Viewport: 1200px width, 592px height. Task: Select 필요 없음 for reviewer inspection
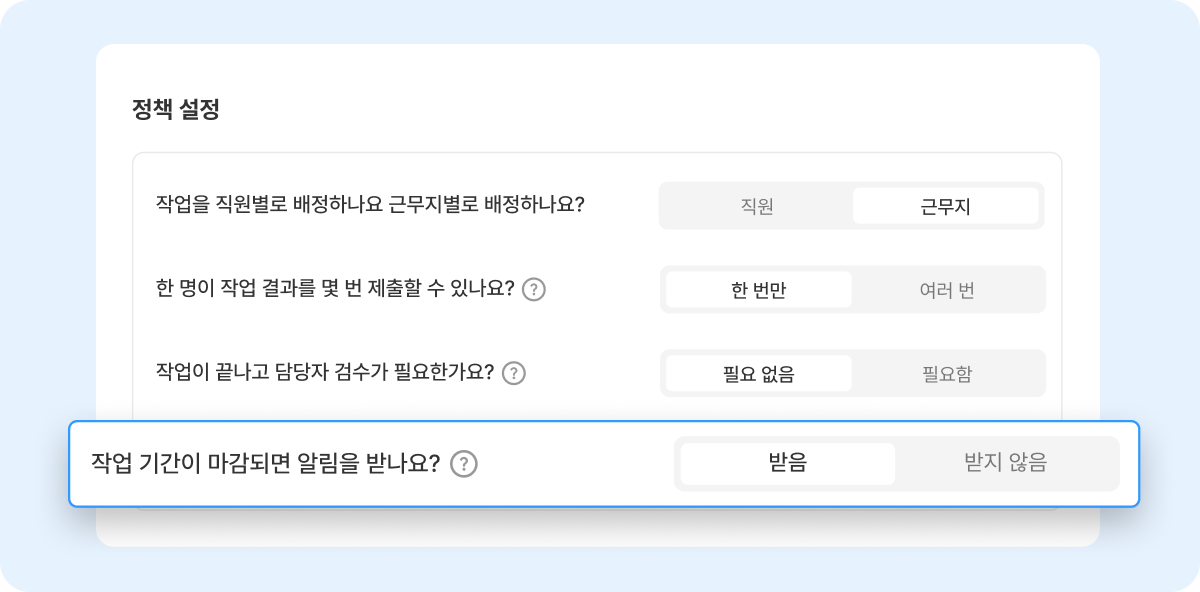[x=759, y=374]
